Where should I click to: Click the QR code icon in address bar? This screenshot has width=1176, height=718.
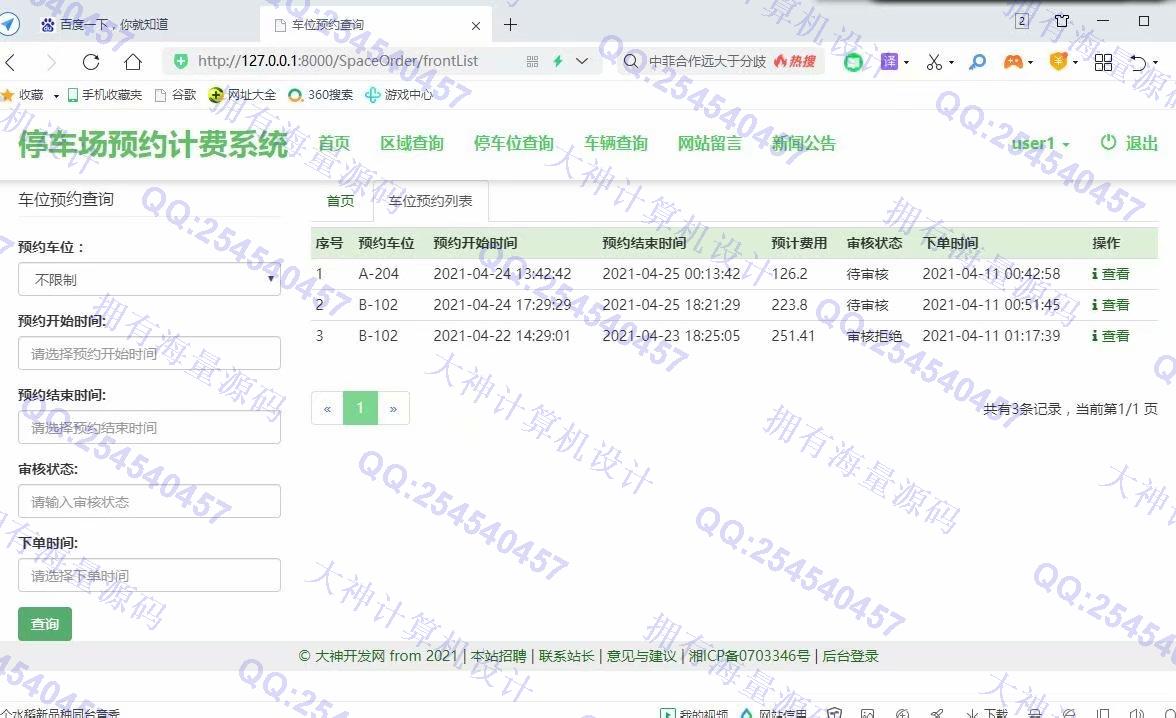coord(532,62)
